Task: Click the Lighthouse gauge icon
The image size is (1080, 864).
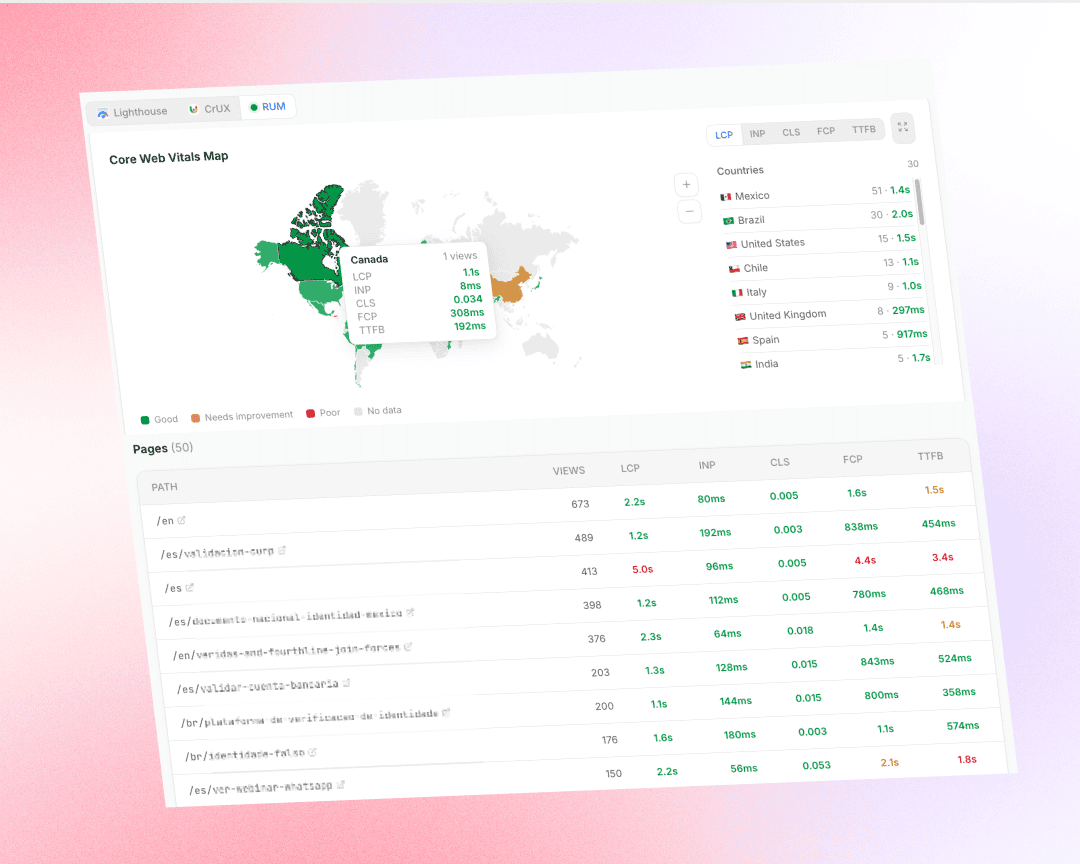Action: click(x=103, y=114)
